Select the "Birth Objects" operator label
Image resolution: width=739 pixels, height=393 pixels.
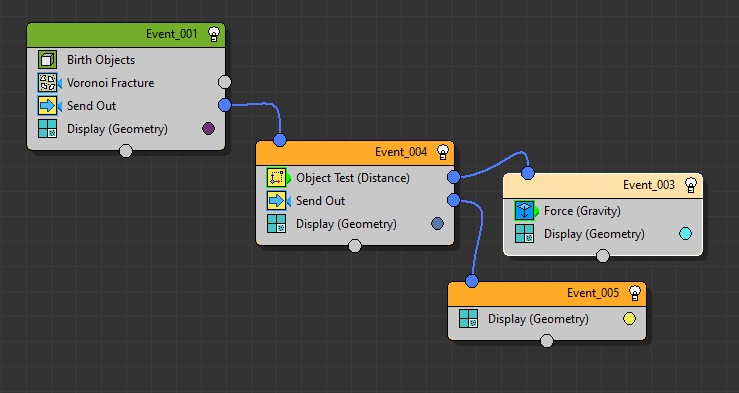101,60
